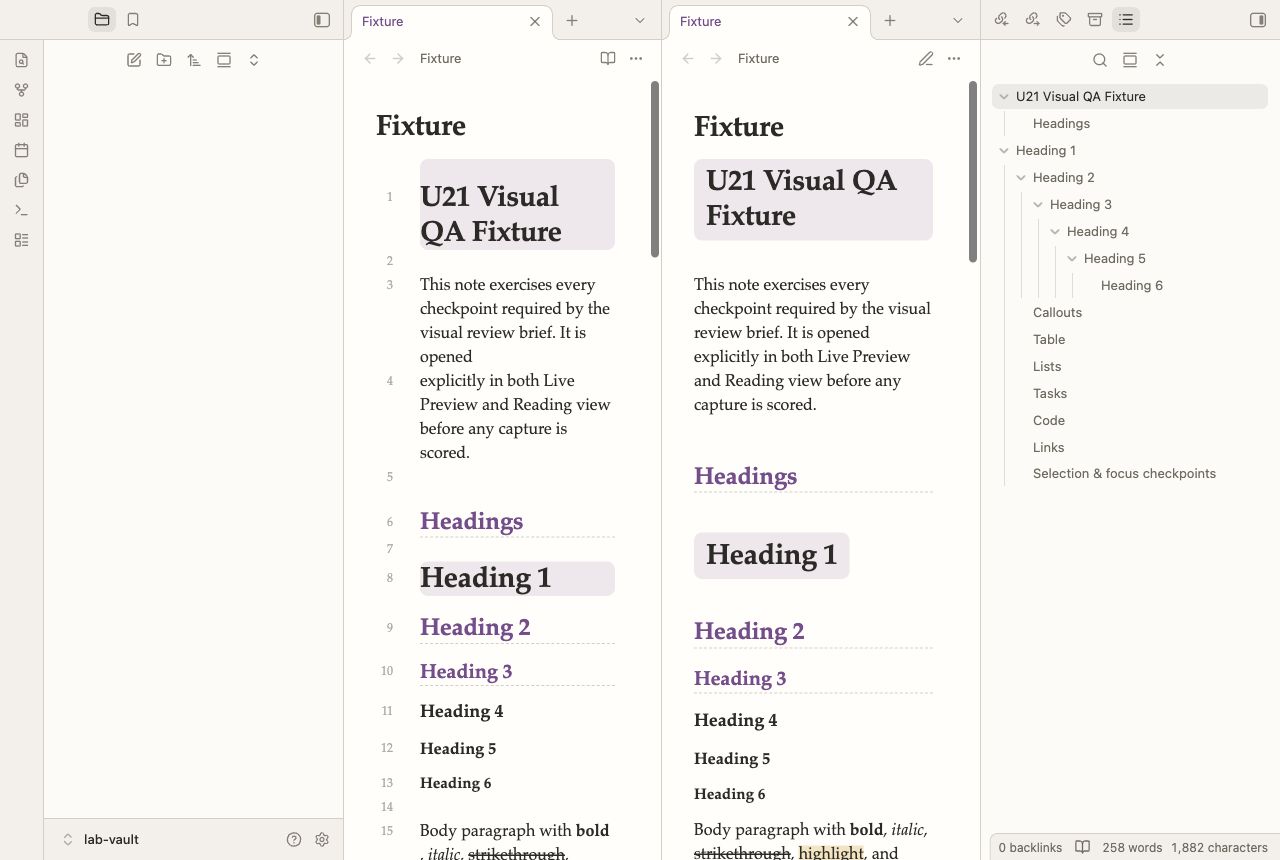Image resolution: width=1280 pixels, height=860 pixels.
Task: Open the command palette from the ribbon
Action: tap(22, 210)
